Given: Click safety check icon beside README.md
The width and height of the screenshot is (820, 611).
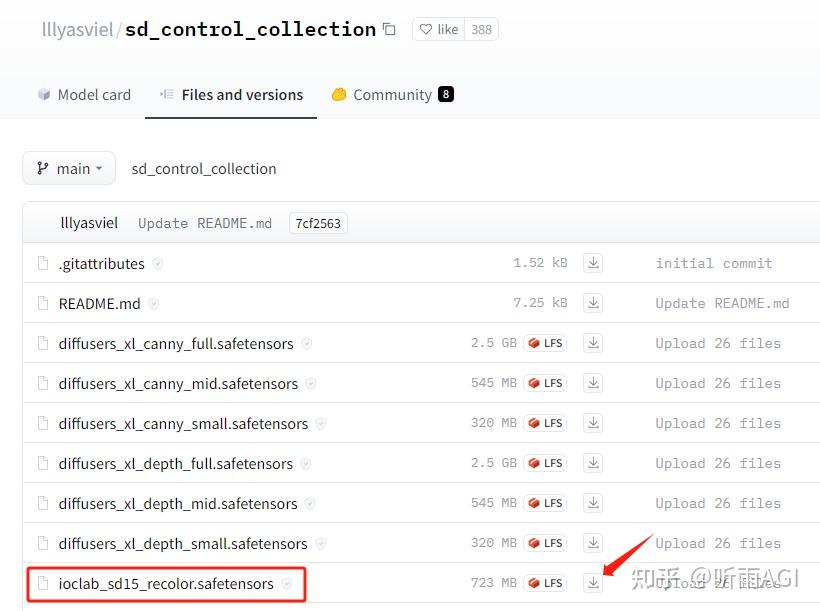Looking at the screenshot, I should 153,303.
